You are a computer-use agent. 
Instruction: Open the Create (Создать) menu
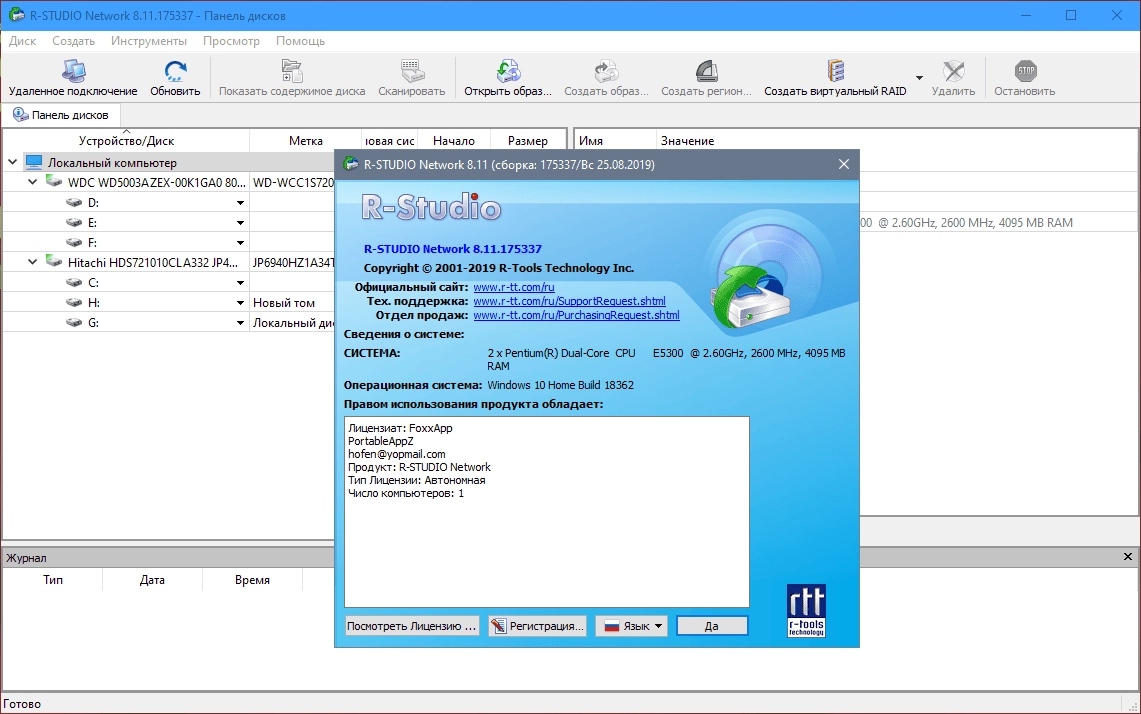[73, 41]
